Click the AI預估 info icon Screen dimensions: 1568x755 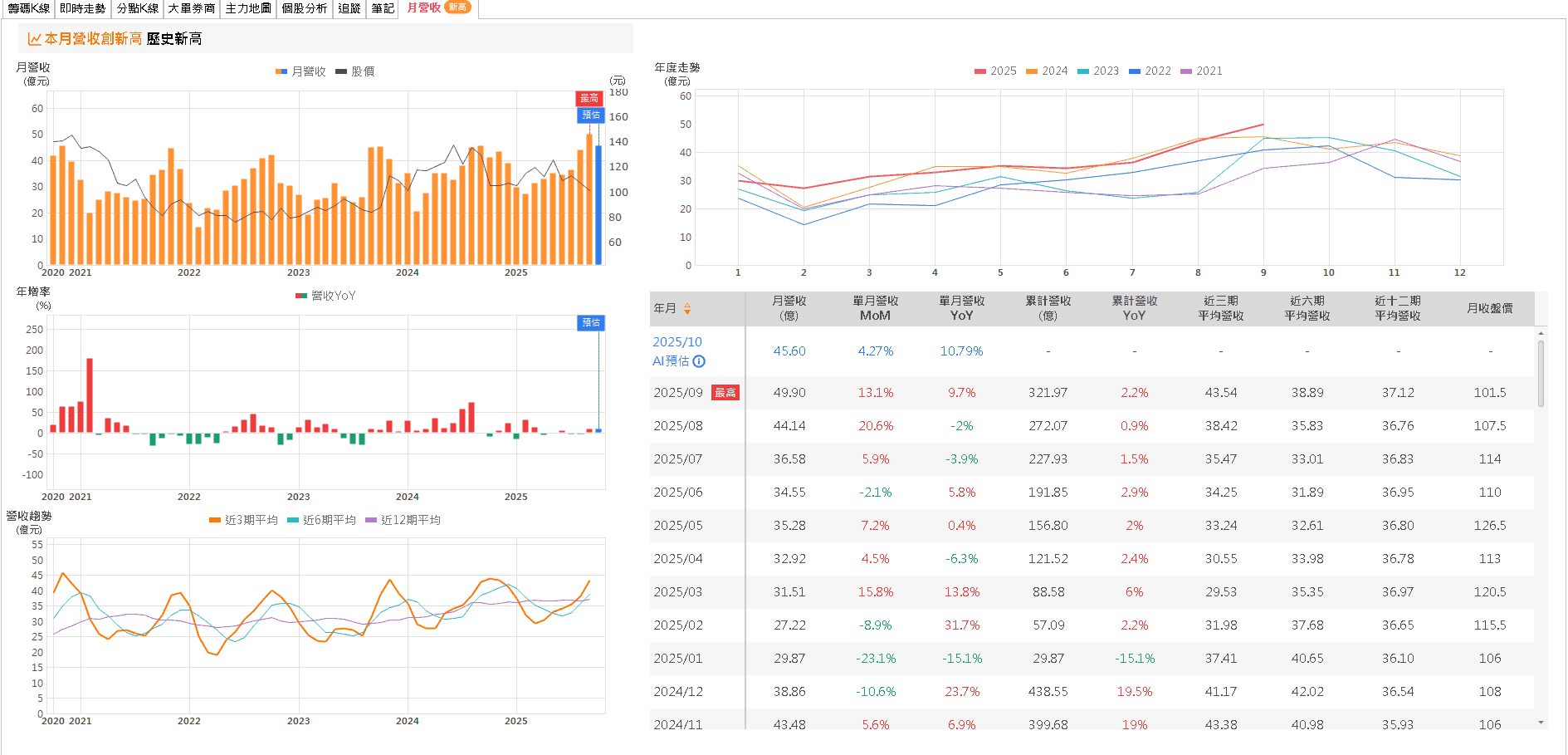click(699, 361)
